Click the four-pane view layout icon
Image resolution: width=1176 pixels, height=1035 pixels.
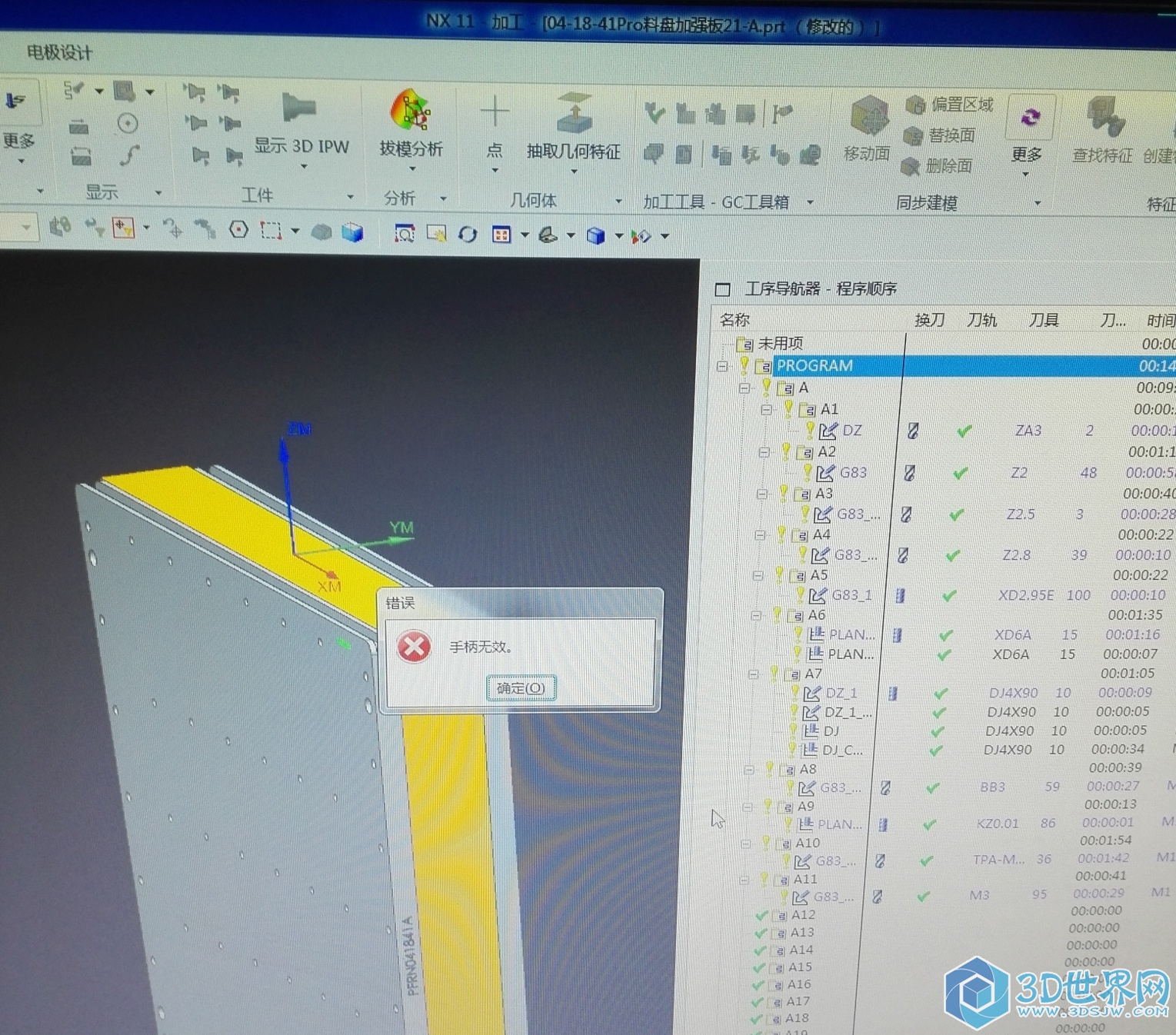coord(501,235)
